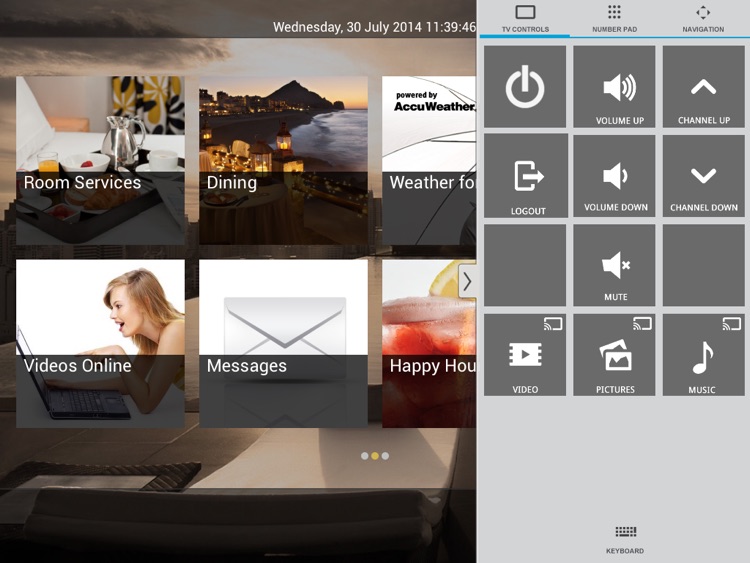Screen dimensions: 750x563
Task: Switch to the TV Controls tab
Action: [x=525, y=19]
